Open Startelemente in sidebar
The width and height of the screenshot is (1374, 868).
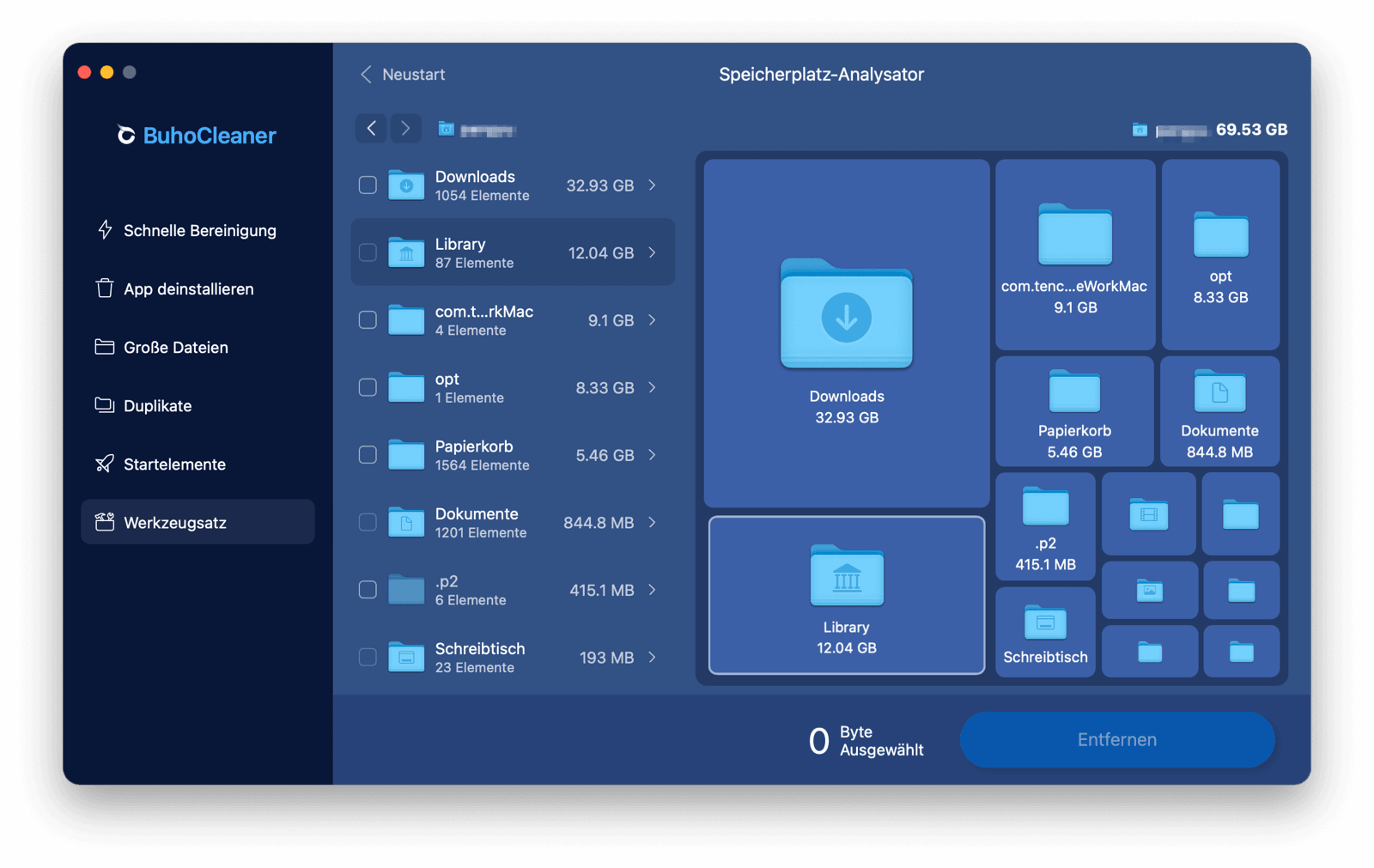(198, 464)
